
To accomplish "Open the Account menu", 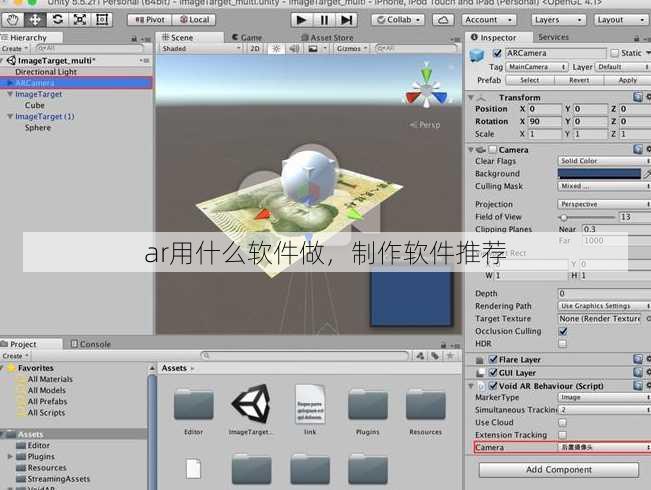I will (x=489, y=20).
